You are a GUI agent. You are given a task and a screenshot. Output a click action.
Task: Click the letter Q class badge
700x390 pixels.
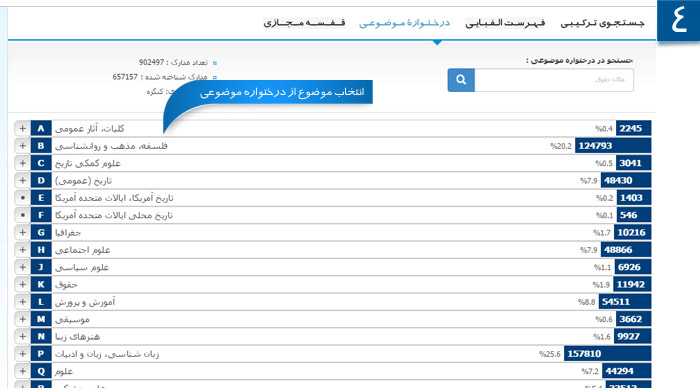pos(41,371)
